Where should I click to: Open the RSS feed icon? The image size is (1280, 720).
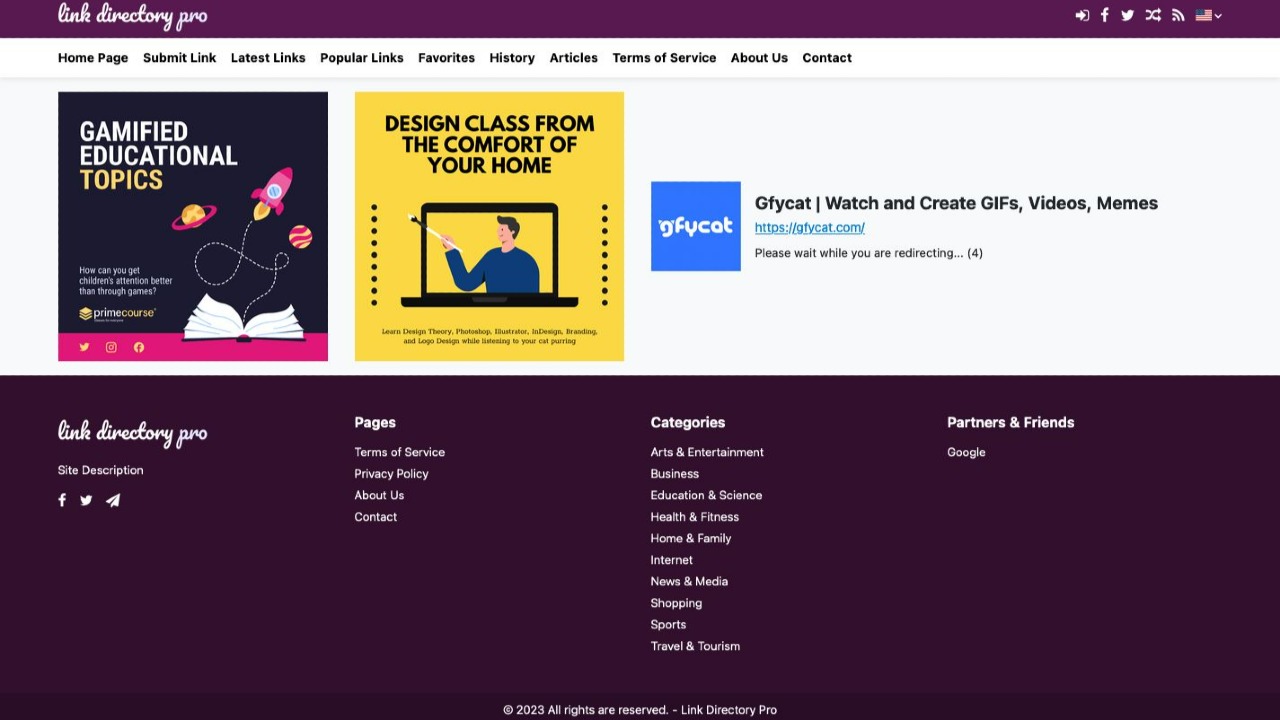pos(1178,15)
